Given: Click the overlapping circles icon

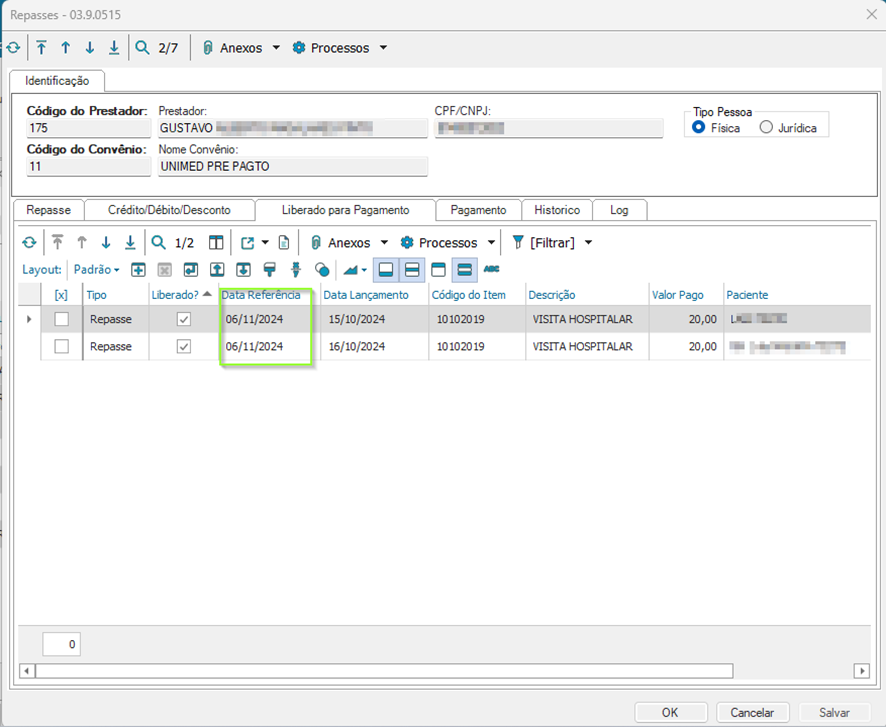Looking at the screenshot, I should [322, 269].
